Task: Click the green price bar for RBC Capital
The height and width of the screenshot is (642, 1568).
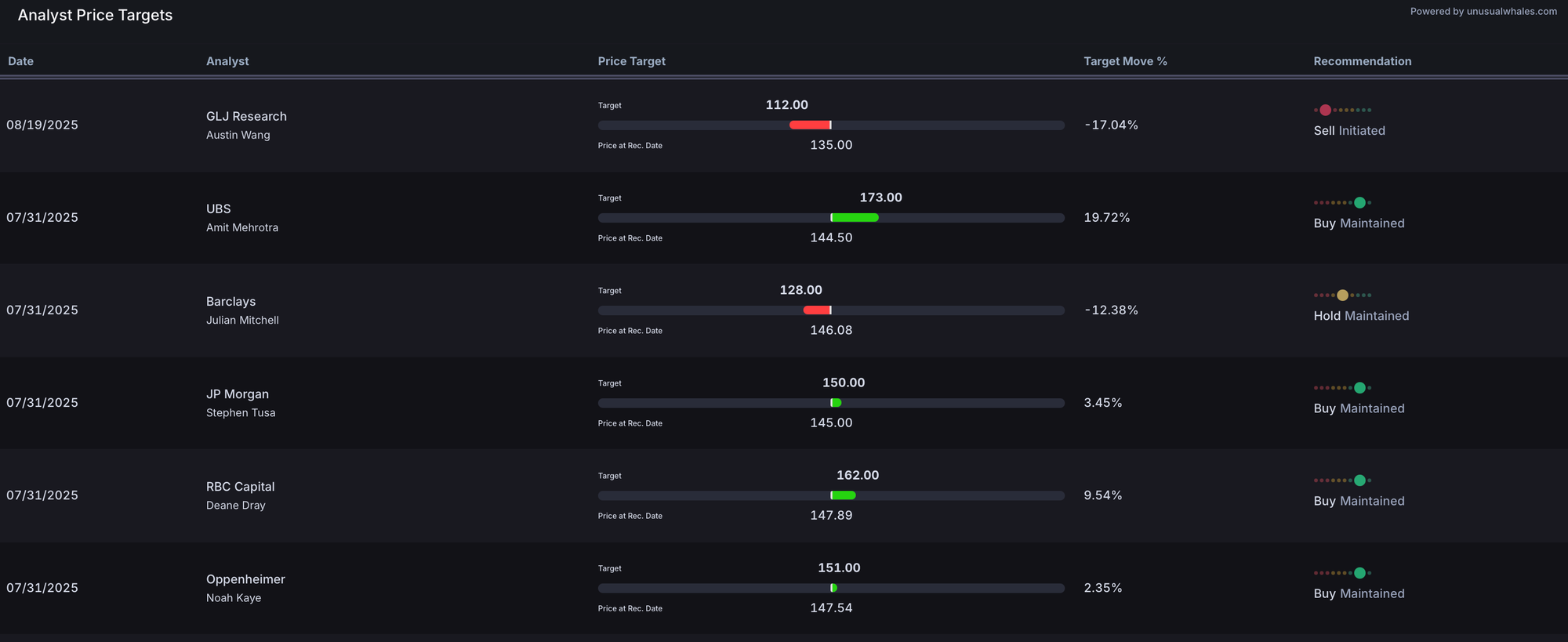Action: coord(843,495)
